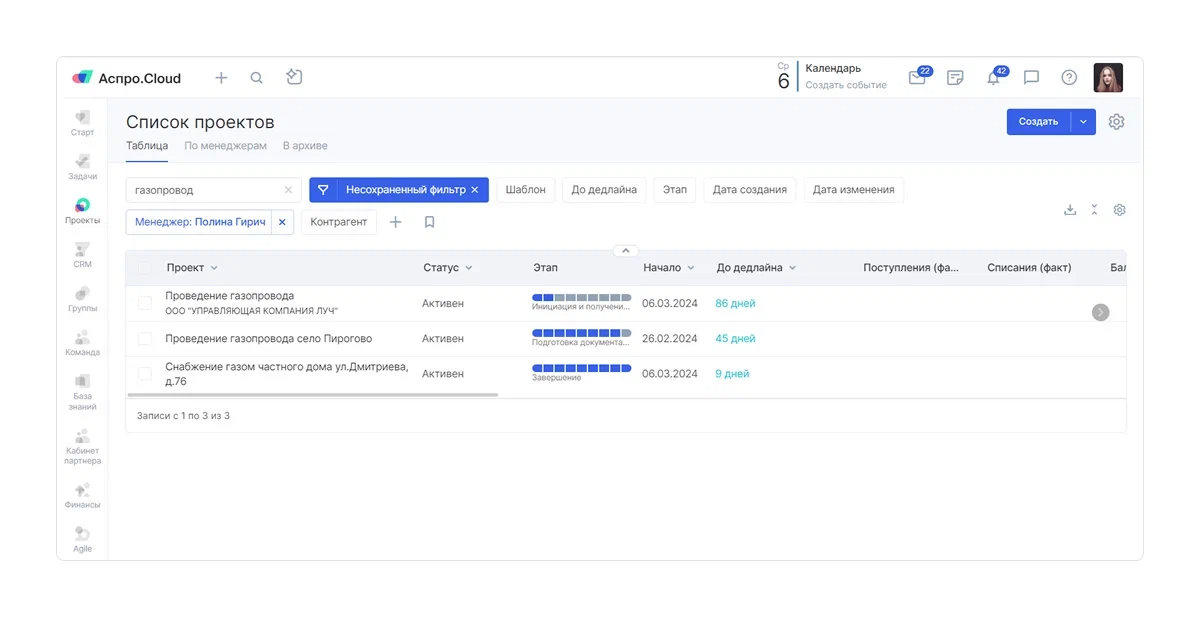This screenshot has width=1200, height=617.
Task: Open the Статус column dropdown
Action: point(469,268)
